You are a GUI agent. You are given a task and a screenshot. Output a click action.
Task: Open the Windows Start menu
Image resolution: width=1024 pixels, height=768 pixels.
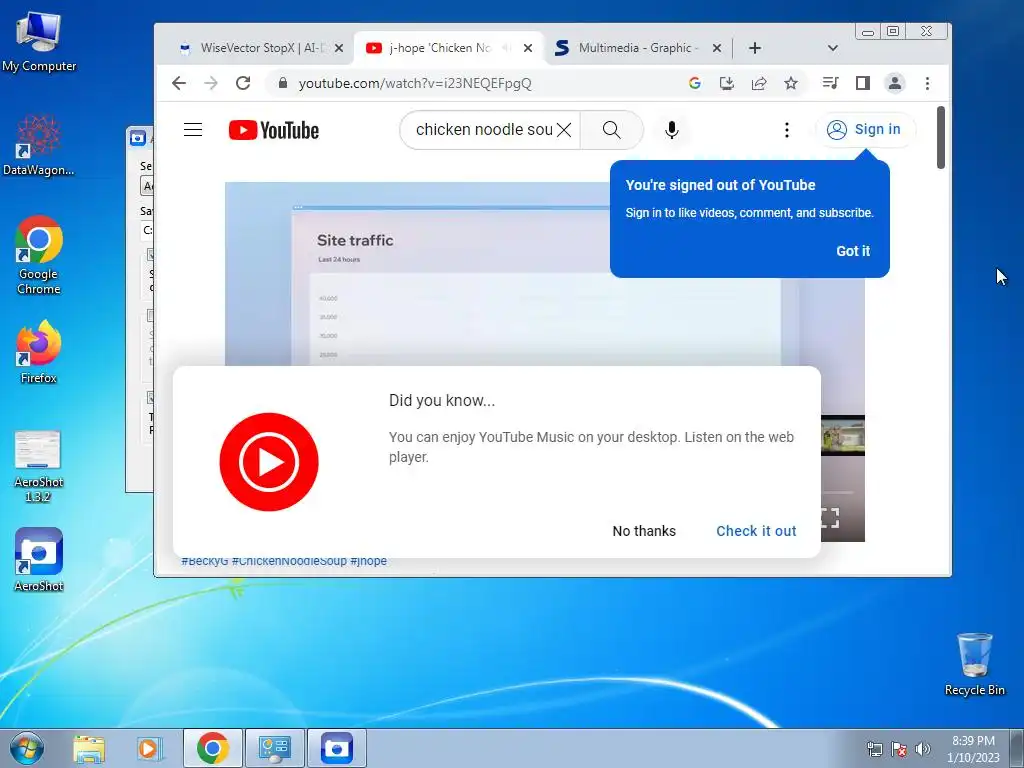27,748
